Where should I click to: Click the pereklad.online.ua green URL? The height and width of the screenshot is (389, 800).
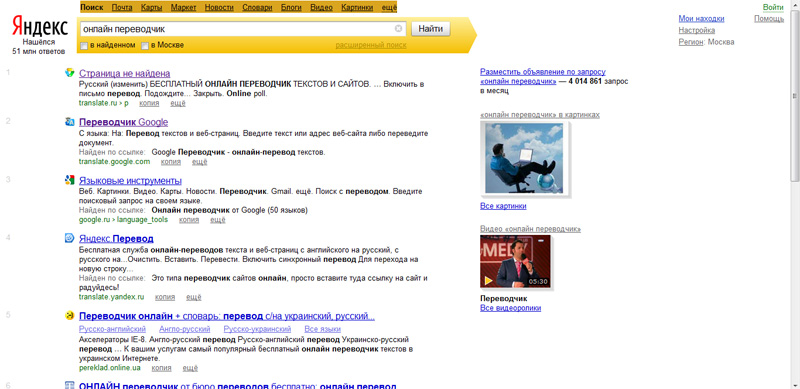click(110, 368)
